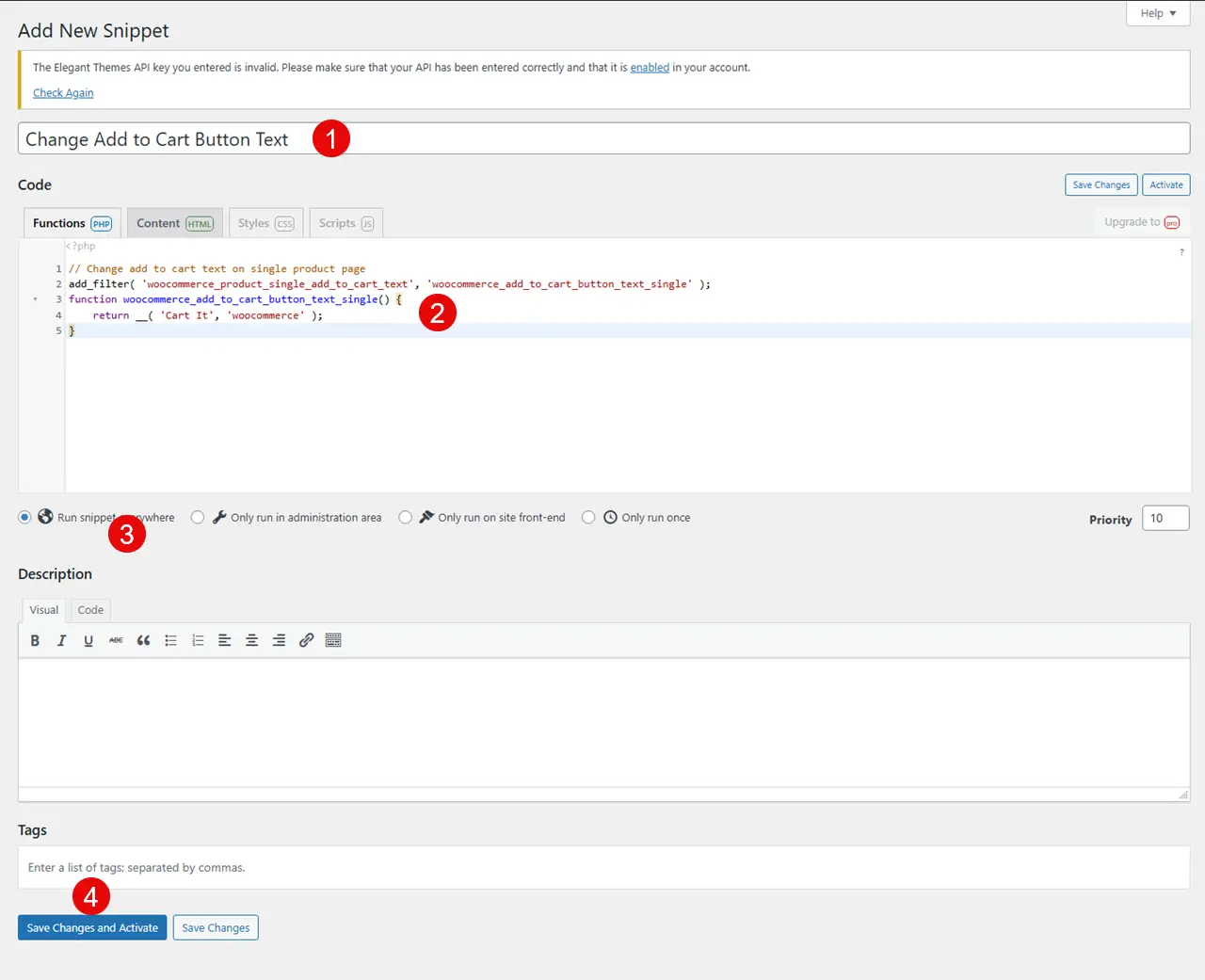The image size is (1205, 980).
Task: Collapse the function fold arrow at line 3
Action: click(x=35, y=299)
